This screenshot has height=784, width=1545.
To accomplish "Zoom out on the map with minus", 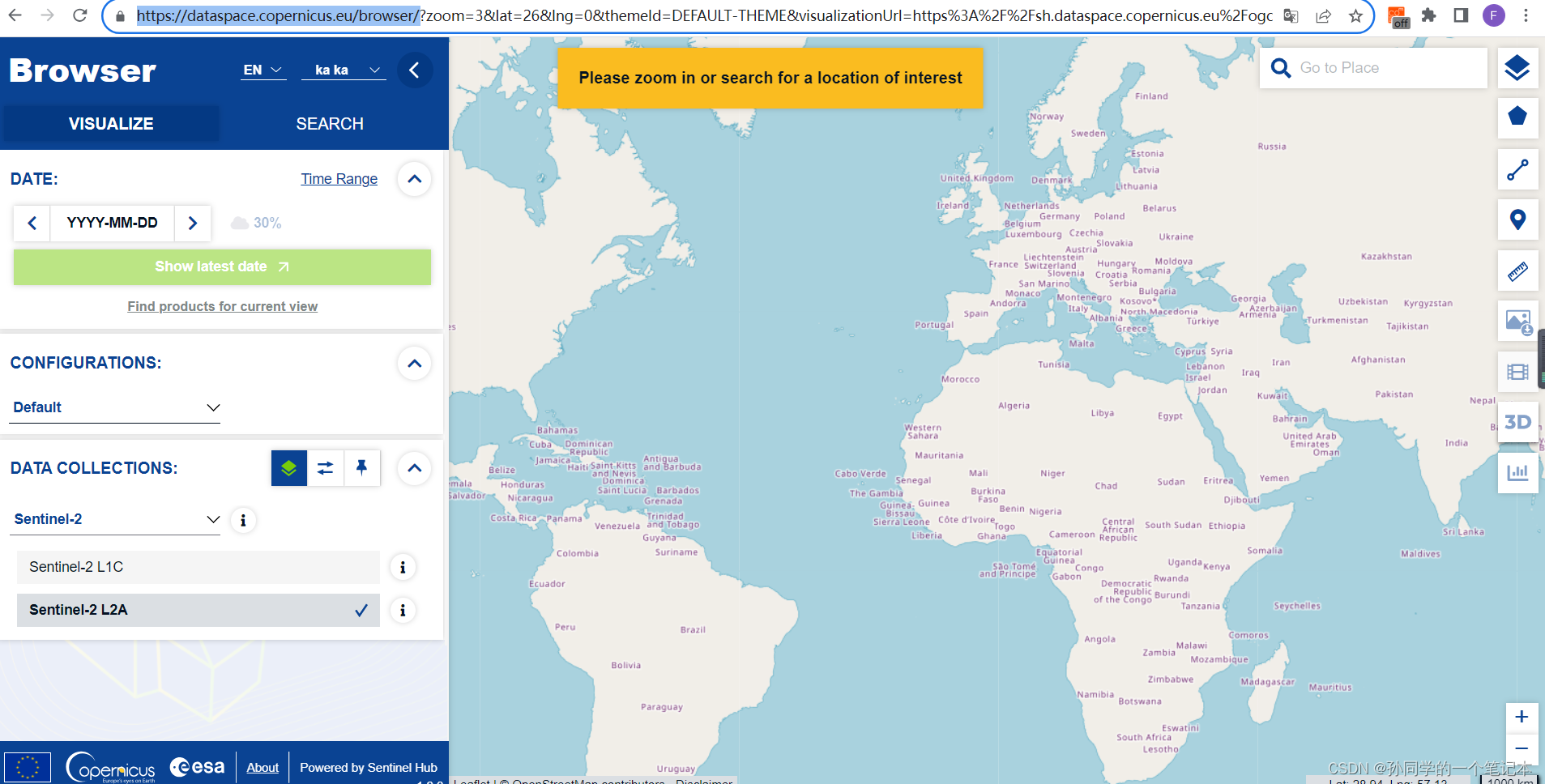I will click(1522, 748).
